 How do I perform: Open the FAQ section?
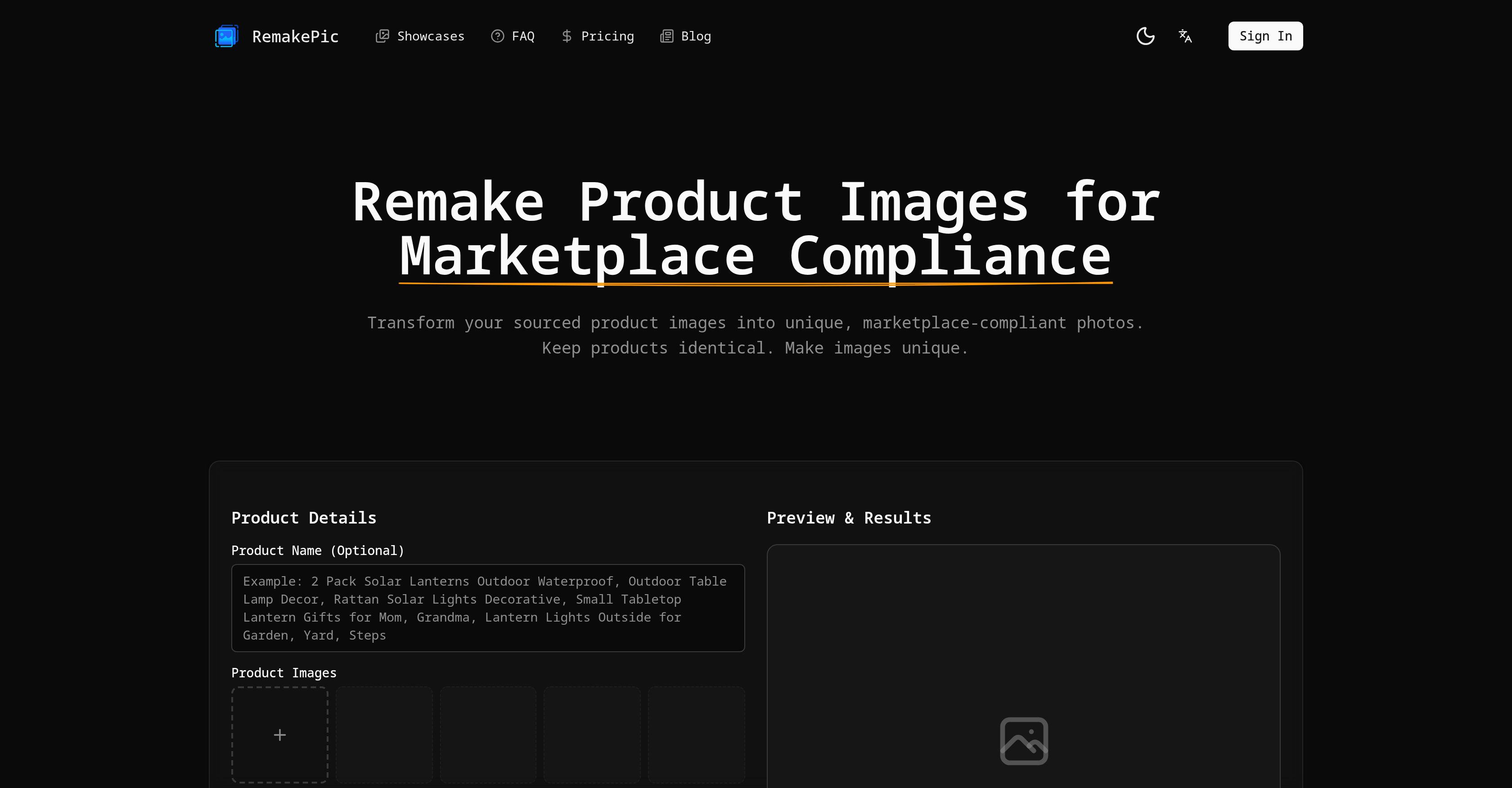coord(523,36)
